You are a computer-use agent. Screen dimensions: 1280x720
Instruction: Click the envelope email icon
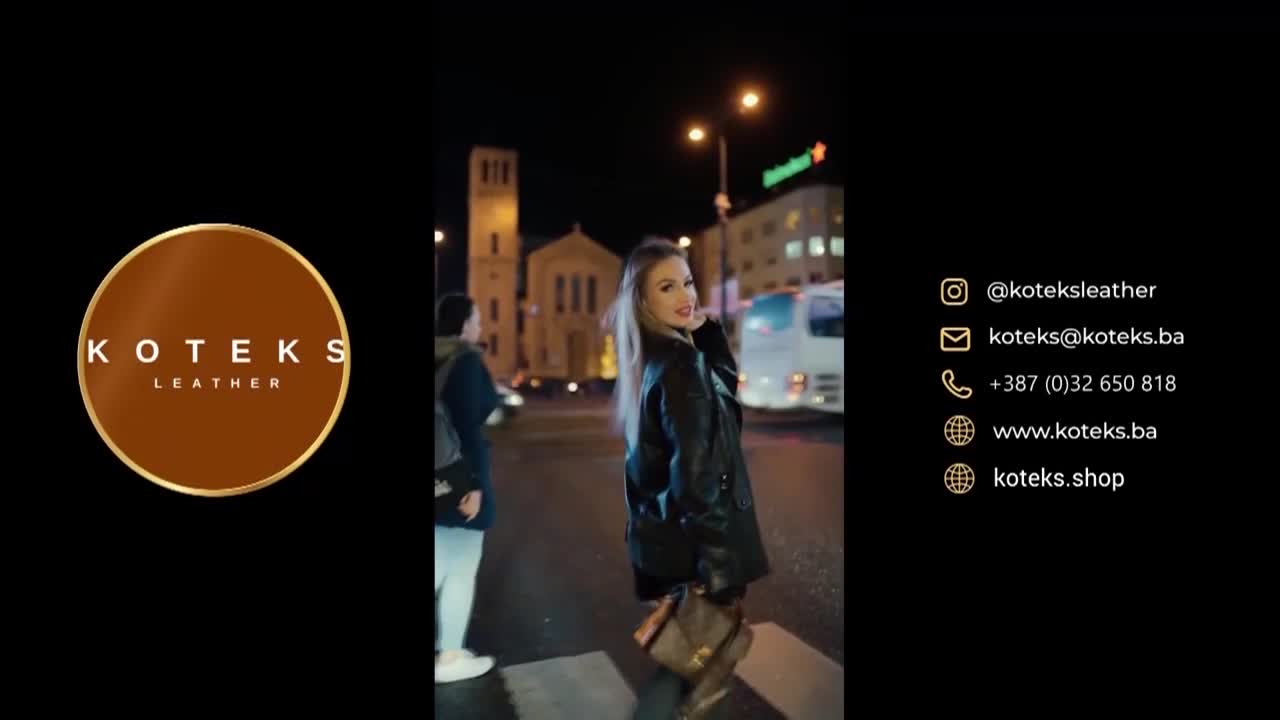pos(955,337)
